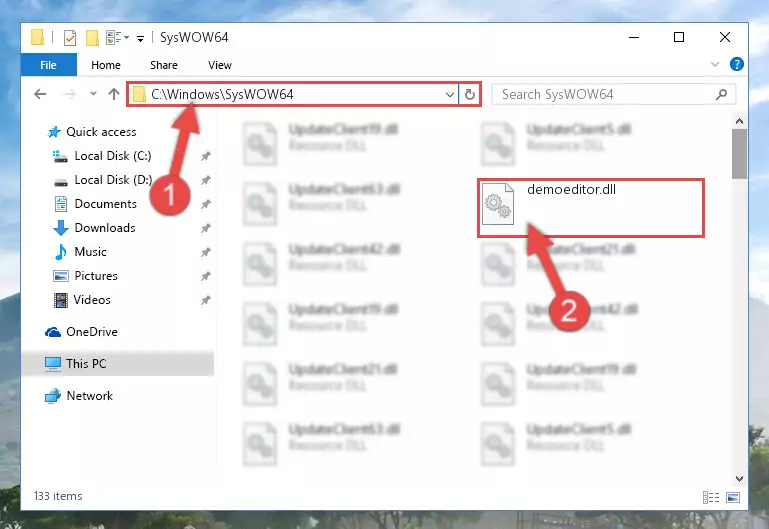
Task: Minimize the SysWOW64 window
Action: point(634,37)
